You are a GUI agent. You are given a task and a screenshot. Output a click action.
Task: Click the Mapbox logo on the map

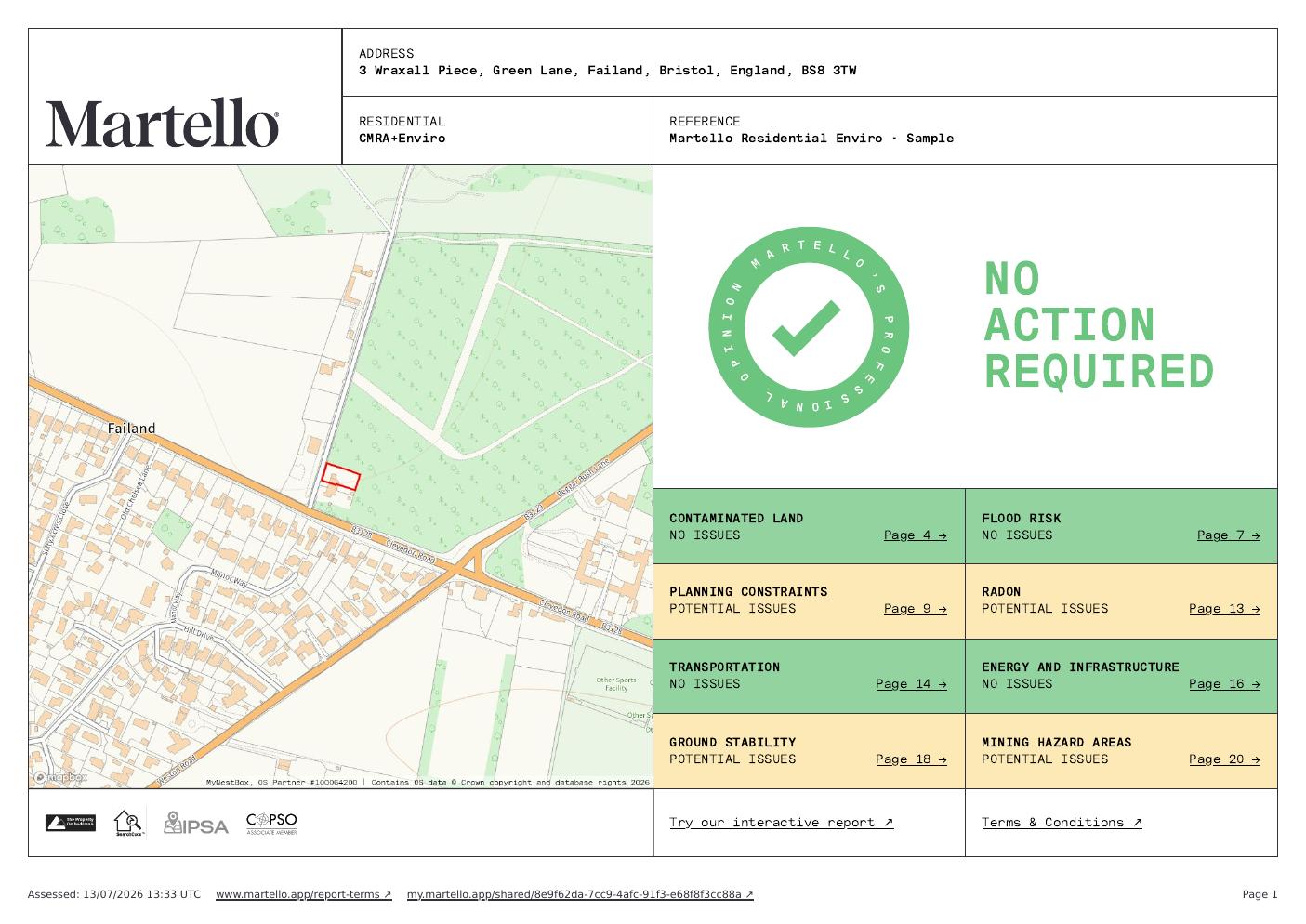pos(59,777)
